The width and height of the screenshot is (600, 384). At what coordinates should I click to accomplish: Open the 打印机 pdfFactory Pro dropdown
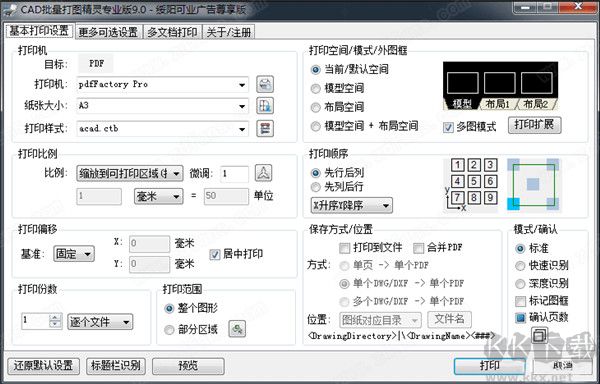(x=163, y=85)
